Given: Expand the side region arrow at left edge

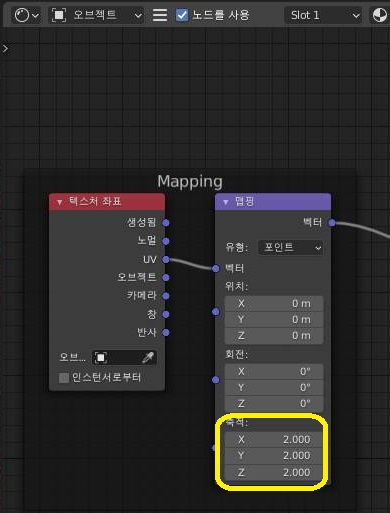Looking at the screenshot, I should click(5, 49).
